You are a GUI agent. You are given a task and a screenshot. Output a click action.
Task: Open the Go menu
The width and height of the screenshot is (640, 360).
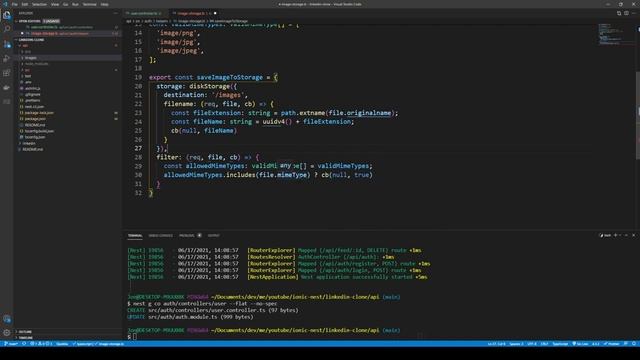pos(65,4)
